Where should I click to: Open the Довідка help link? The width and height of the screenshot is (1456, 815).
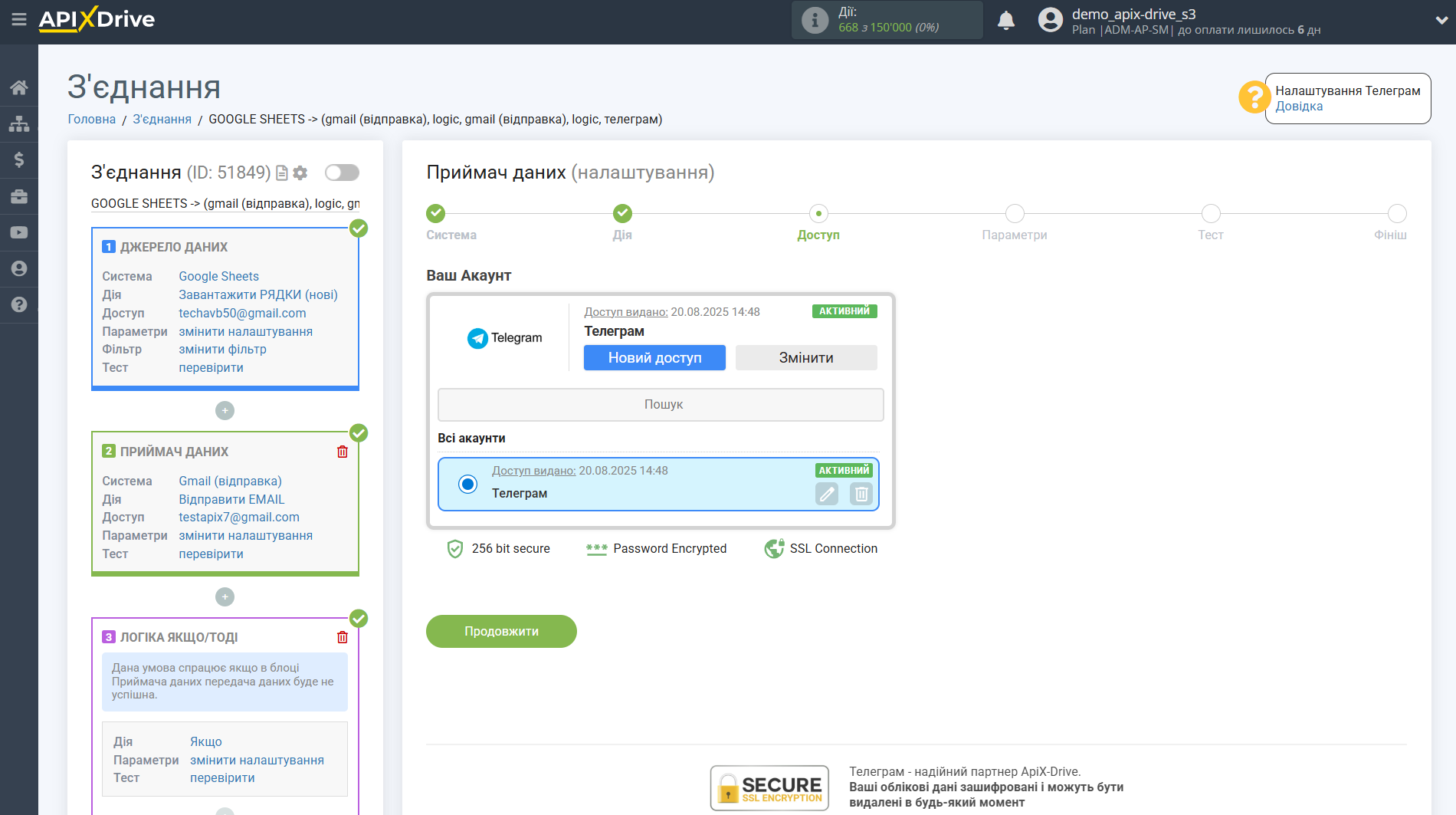(x=1299, y=107)
